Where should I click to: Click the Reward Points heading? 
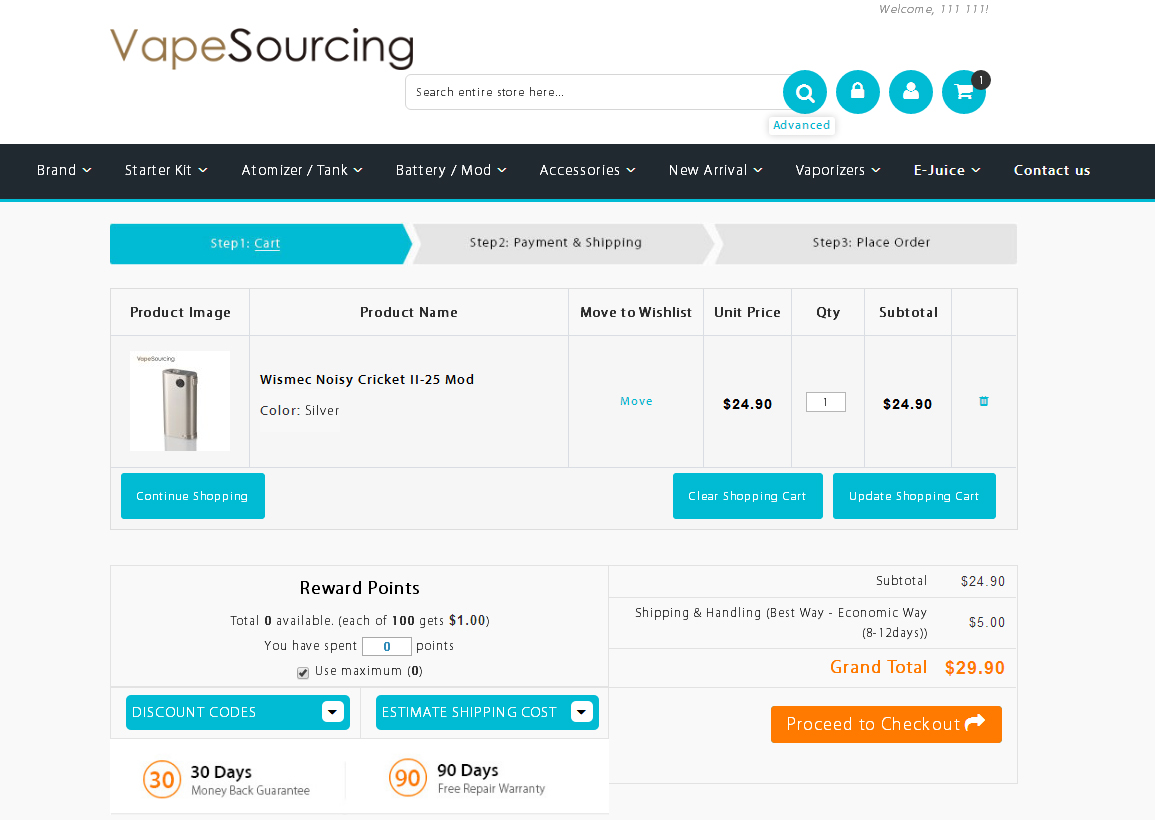(x=359, y=588)
